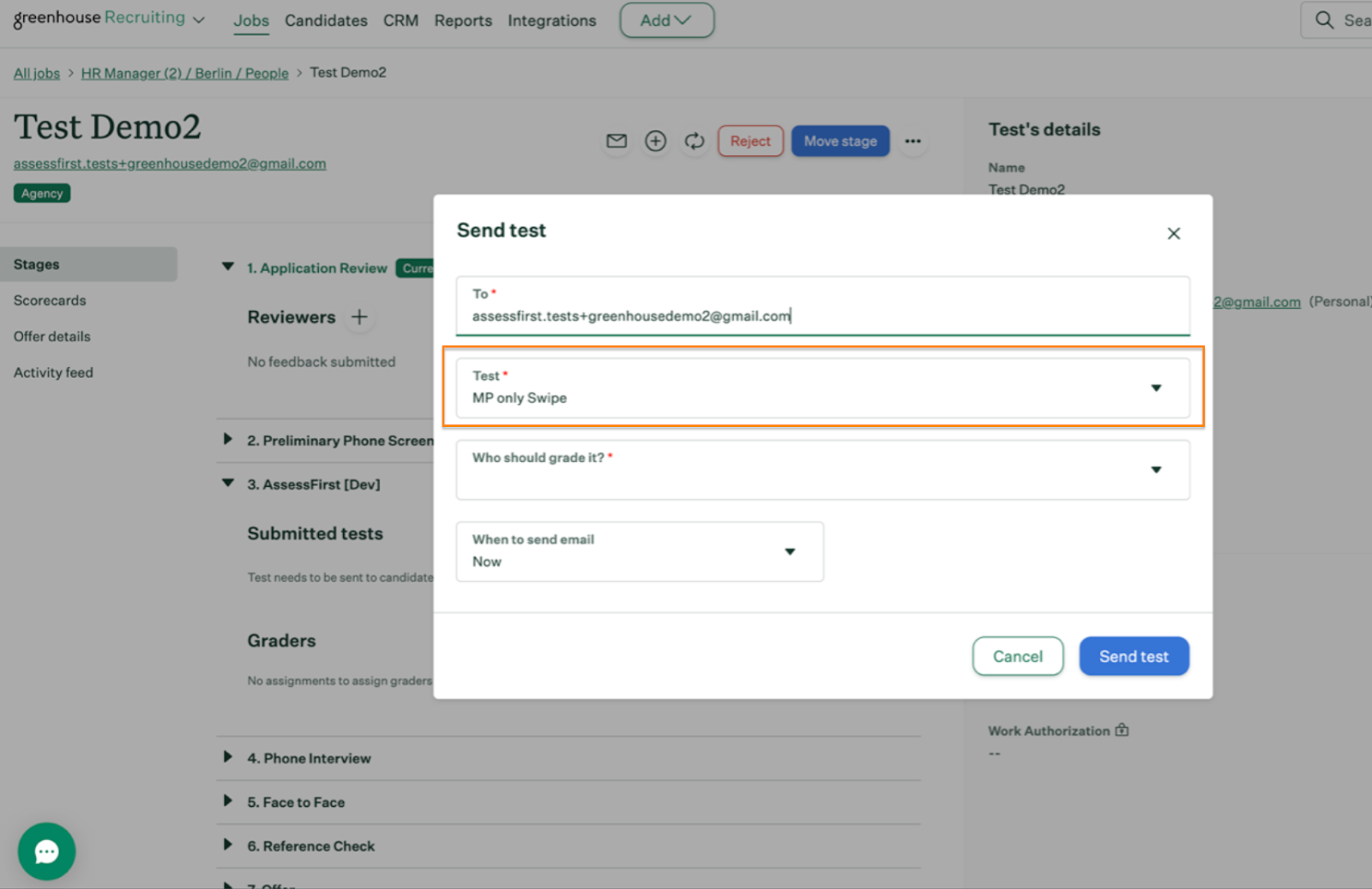Open the All jobs breadcrumb link
This screenshot has height=889, width=1372.
[37, 73]
